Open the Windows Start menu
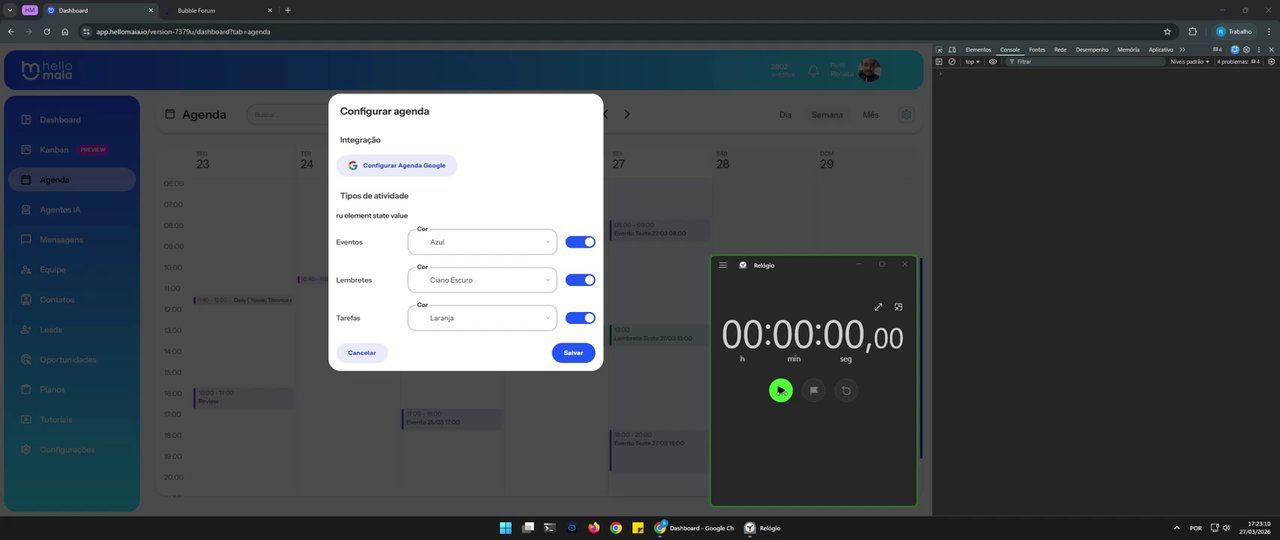Image resolution: width=1280 pixels, height=540 pixels. point(505,528)
